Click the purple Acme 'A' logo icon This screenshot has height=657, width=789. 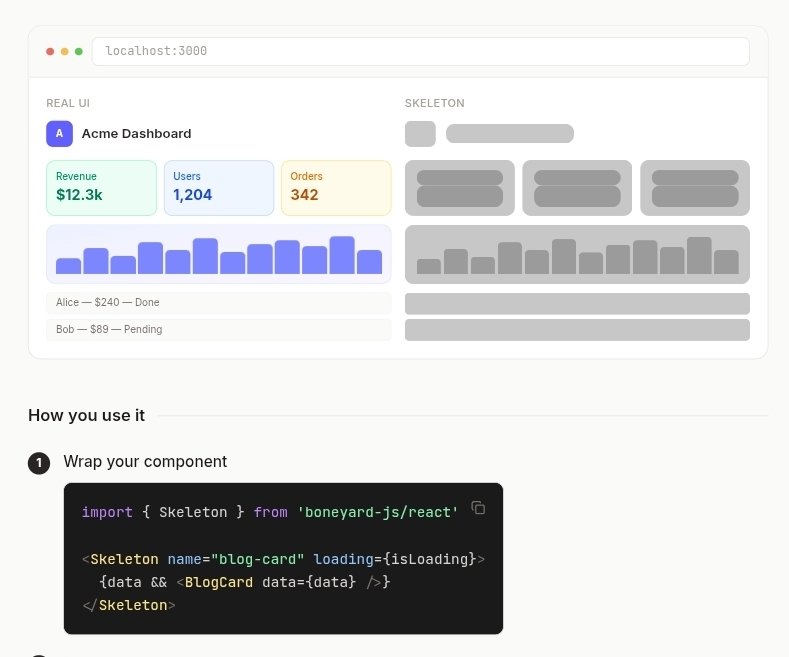click(59, 134)
